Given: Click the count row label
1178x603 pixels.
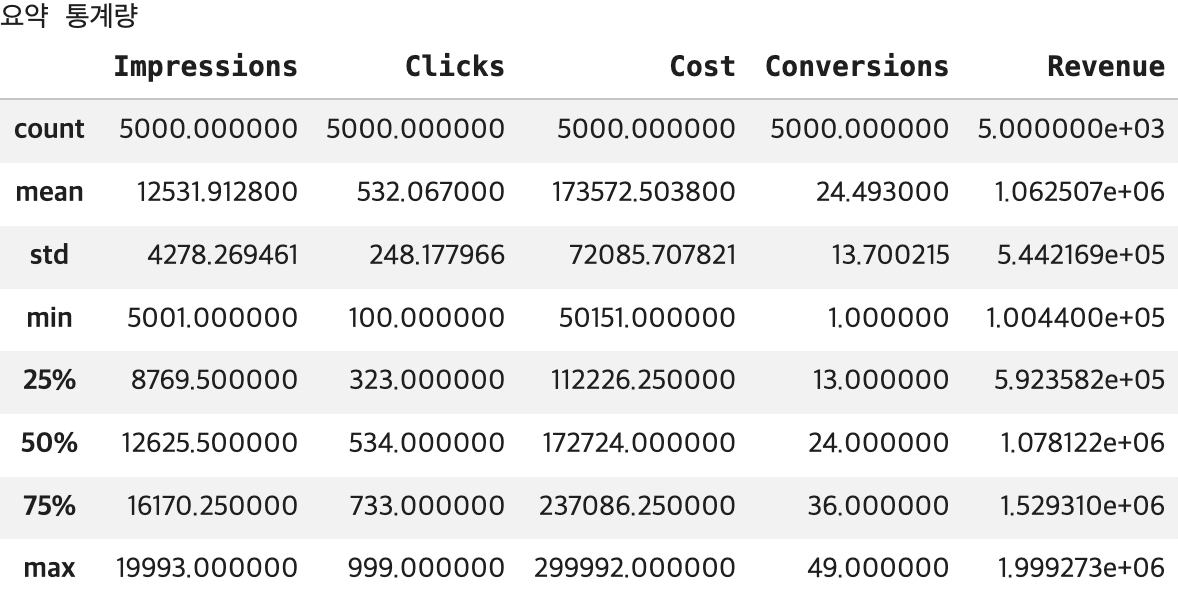Looking at the screenshot, I should coord(50,129).
